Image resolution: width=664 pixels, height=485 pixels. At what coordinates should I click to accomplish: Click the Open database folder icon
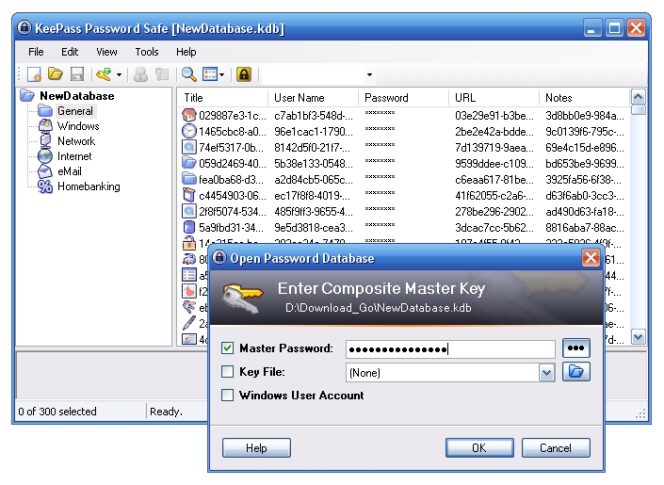[x=55, y=75]
